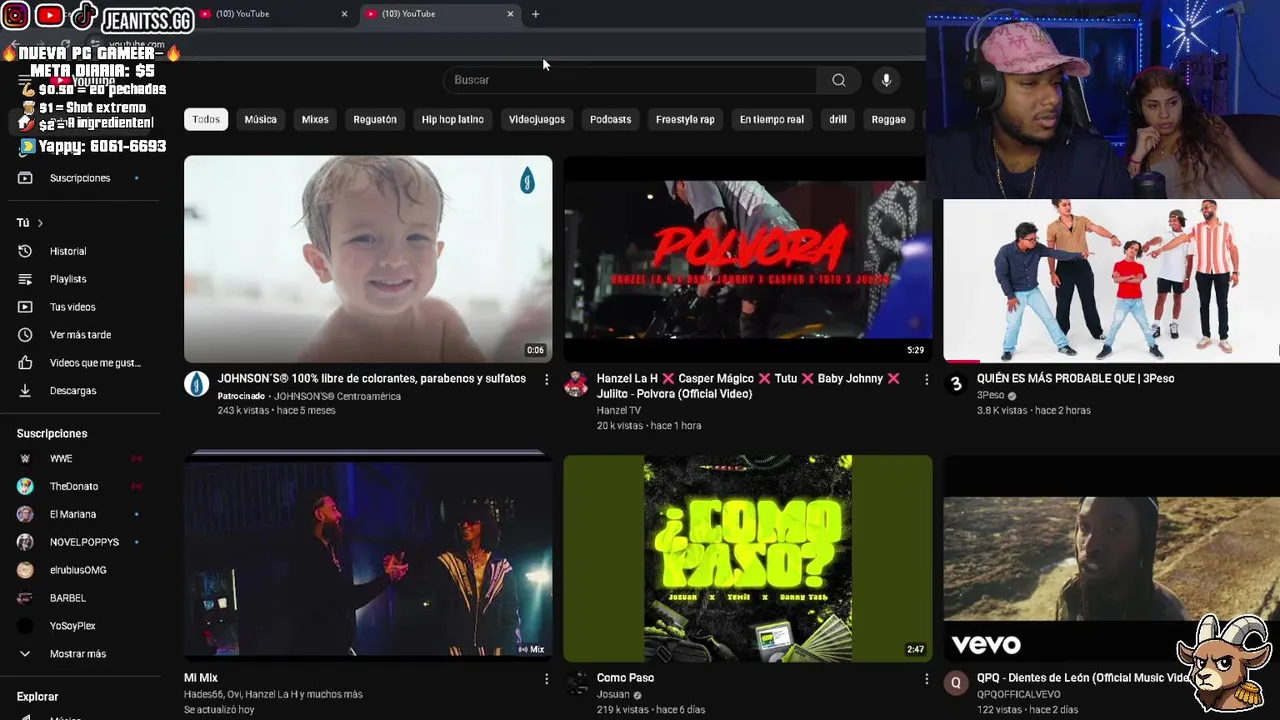1280x720 pixels.
Task: Switch to first YouTube browser tab
Action: 270,14
